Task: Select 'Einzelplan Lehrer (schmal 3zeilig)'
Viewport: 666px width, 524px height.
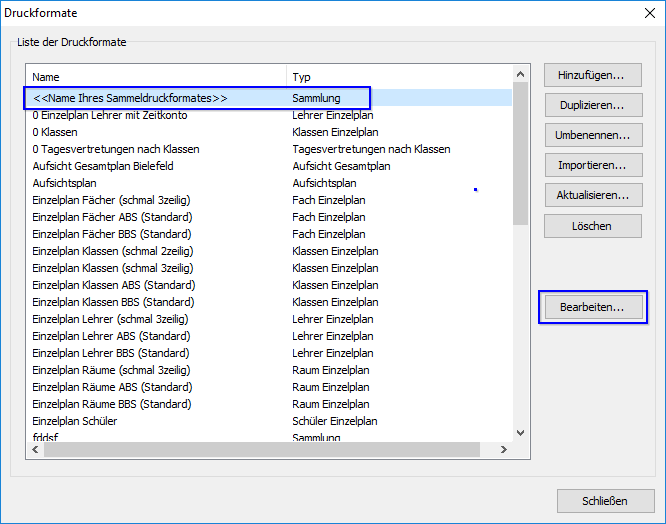Action: (110, 319)
